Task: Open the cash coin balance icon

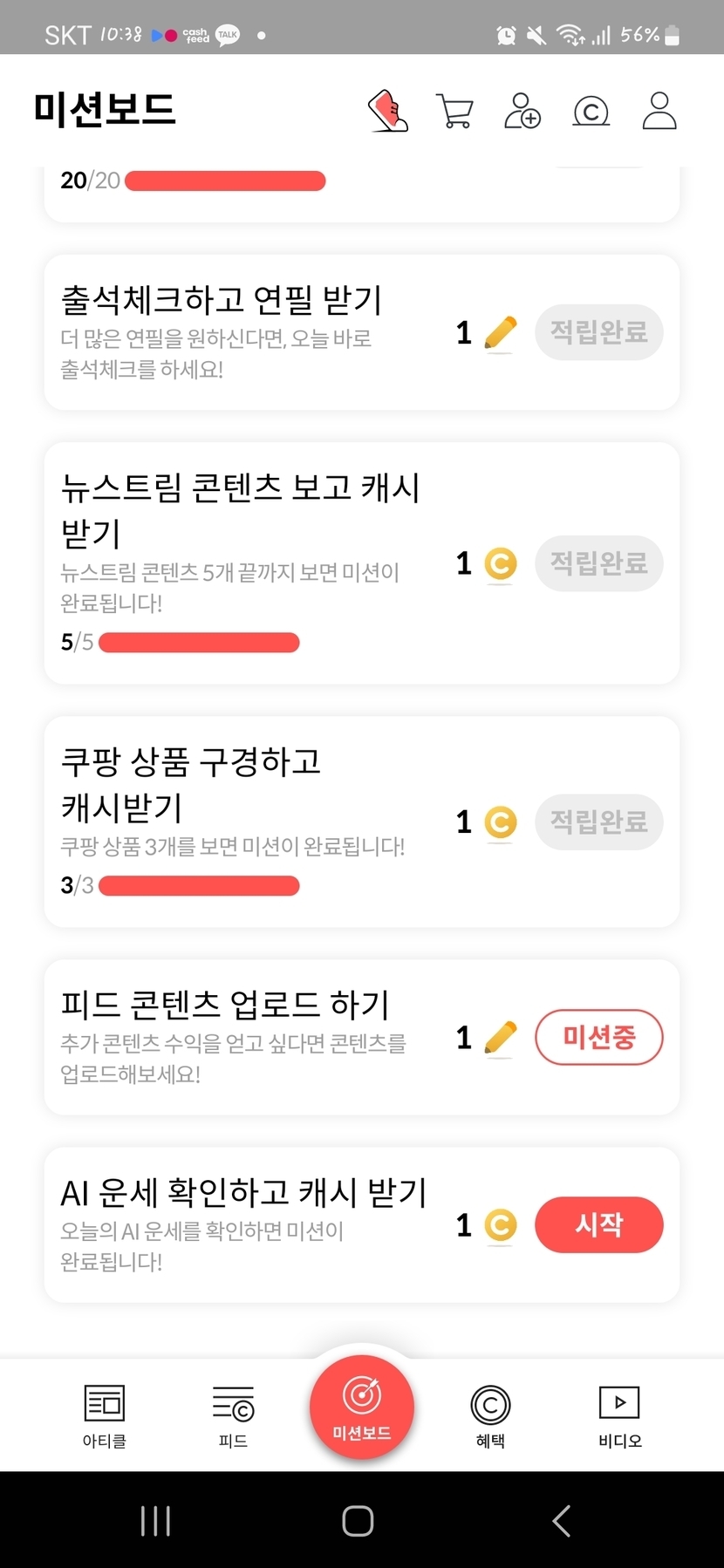Action: [x=591, y=112]
